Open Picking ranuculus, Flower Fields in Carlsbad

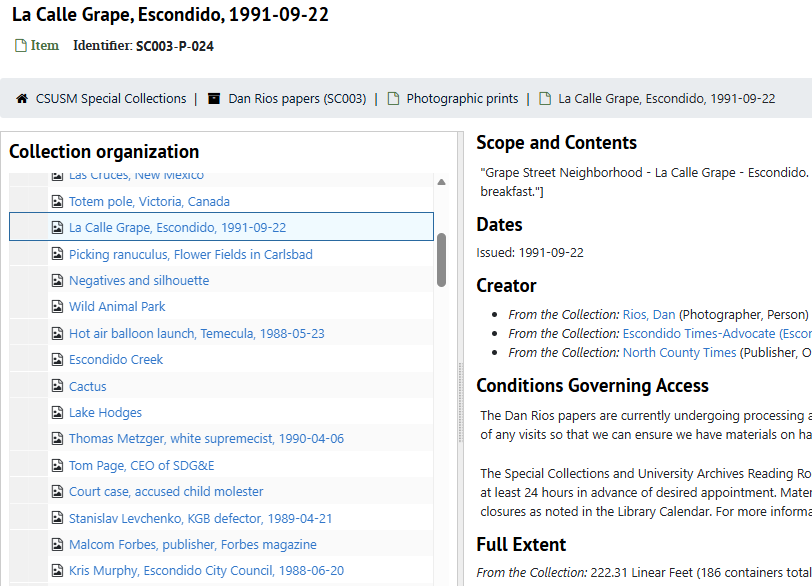point(191,255)
